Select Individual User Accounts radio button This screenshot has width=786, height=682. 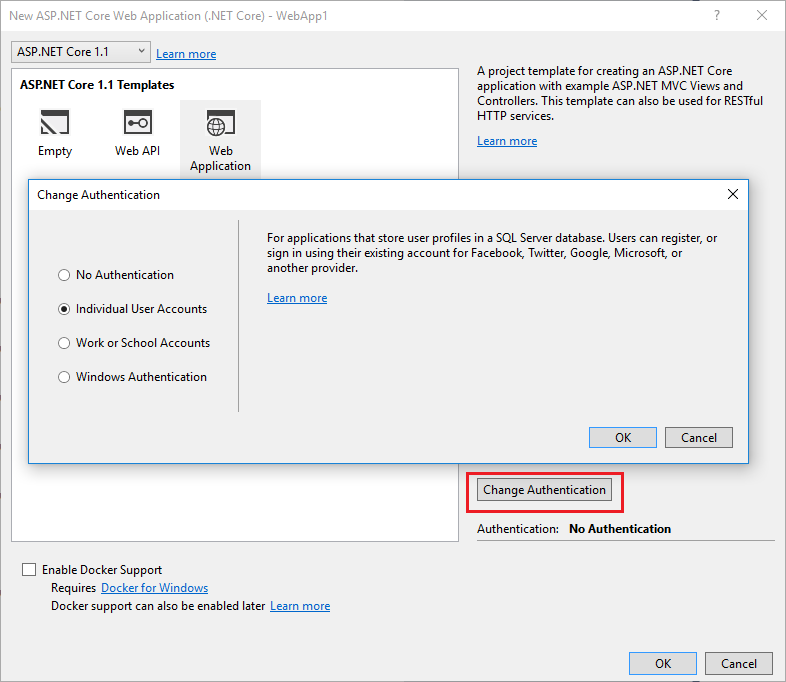pyautogui.click(x=64, y=309)
